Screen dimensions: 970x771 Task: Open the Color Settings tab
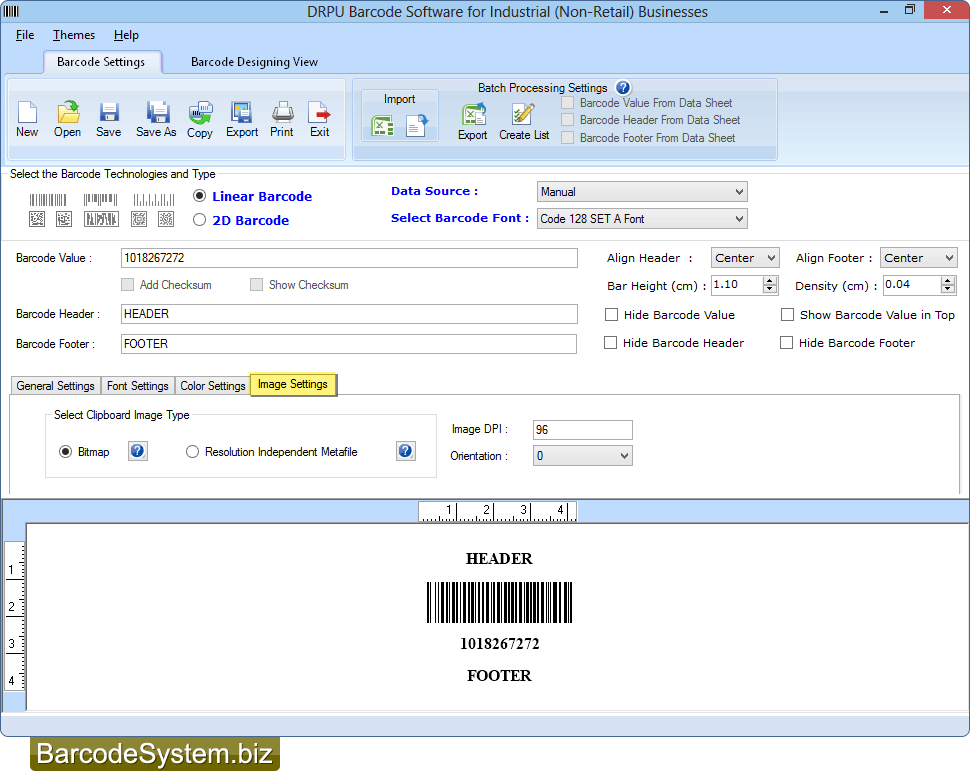tap(213, 386)
